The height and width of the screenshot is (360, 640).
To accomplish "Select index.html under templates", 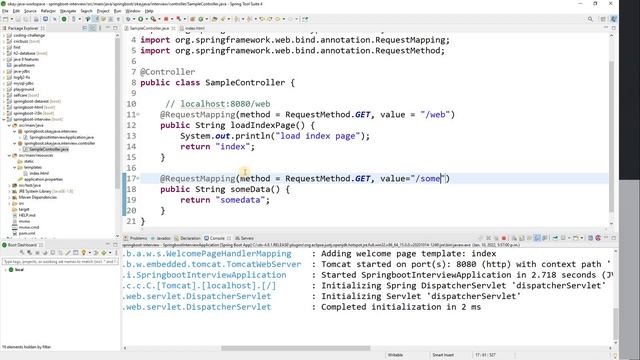I will click(39, 173).
